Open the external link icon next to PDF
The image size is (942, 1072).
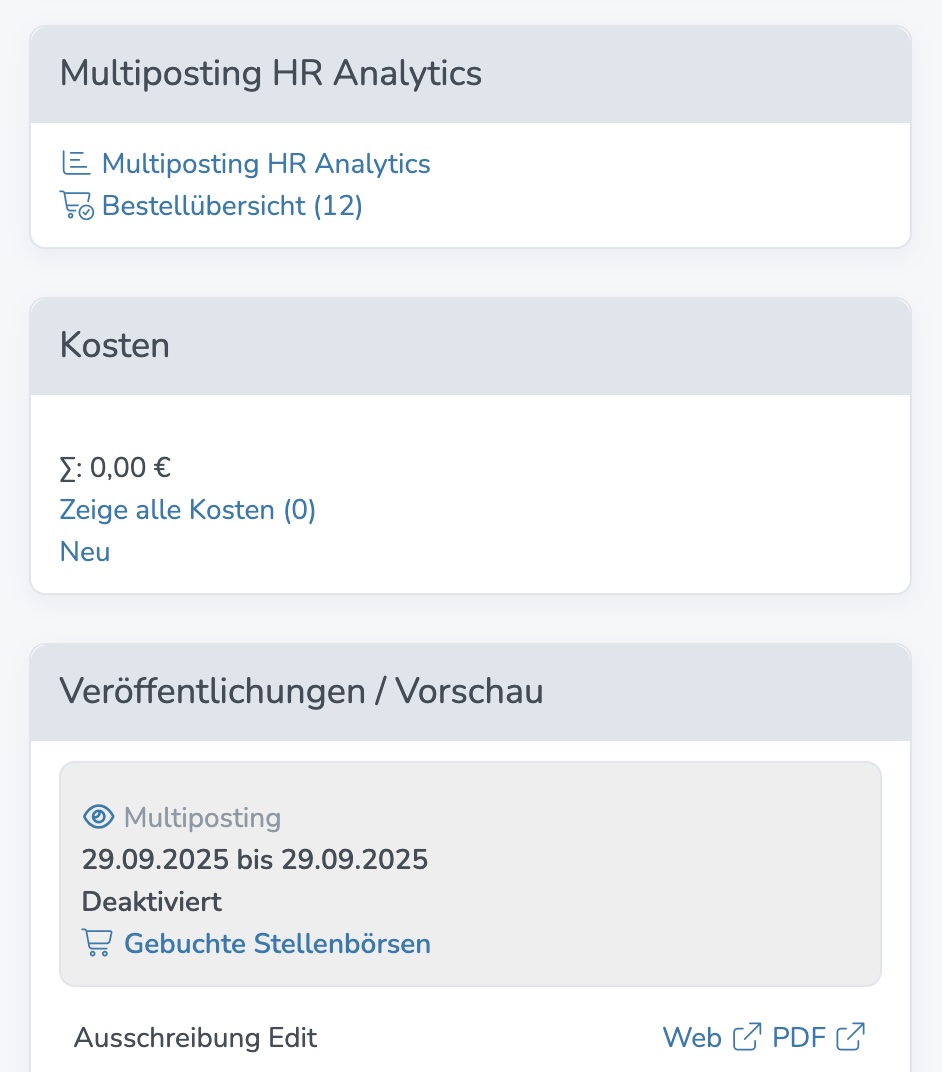[x=852, y=1037]
